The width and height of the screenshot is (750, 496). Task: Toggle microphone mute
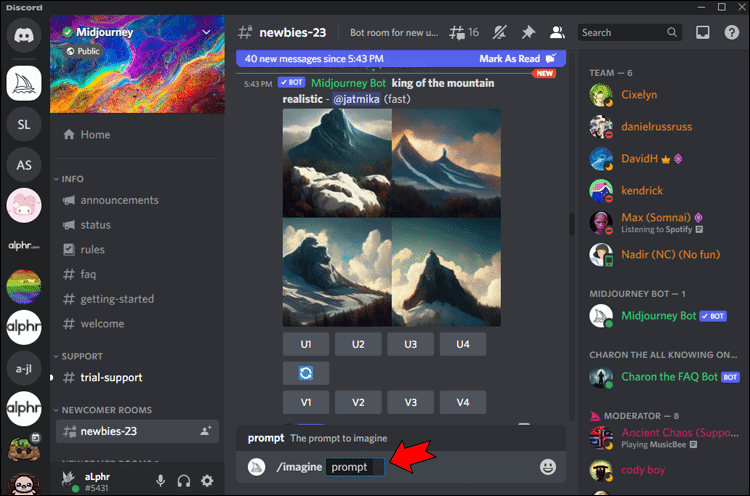(161, 480)
